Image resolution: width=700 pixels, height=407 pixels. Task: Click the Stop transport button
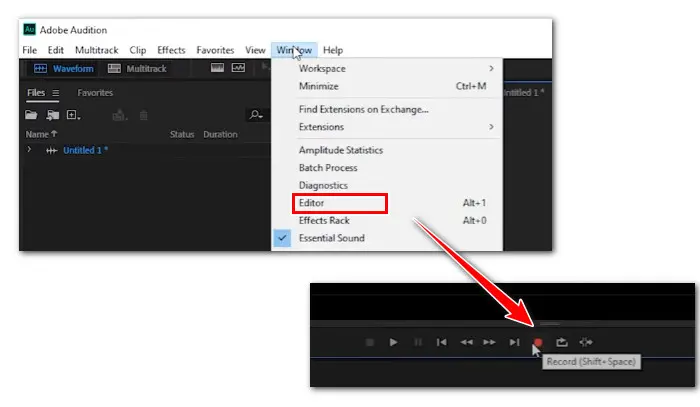pos(370,342)
